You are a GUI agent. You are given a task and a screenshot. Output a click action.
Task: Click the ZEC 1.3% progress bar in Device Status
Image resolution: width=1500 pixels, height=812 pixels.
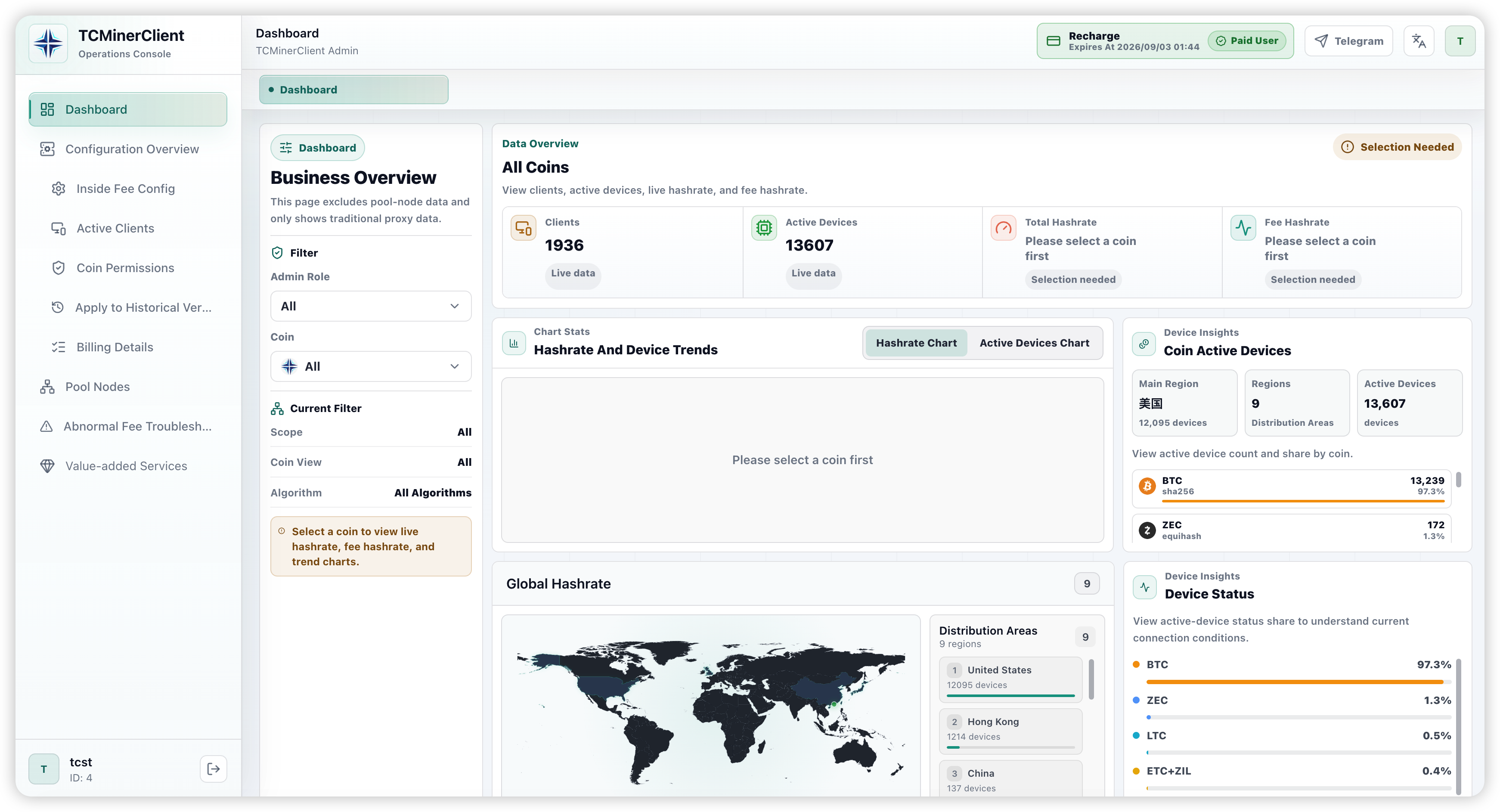coord(1299,717)
